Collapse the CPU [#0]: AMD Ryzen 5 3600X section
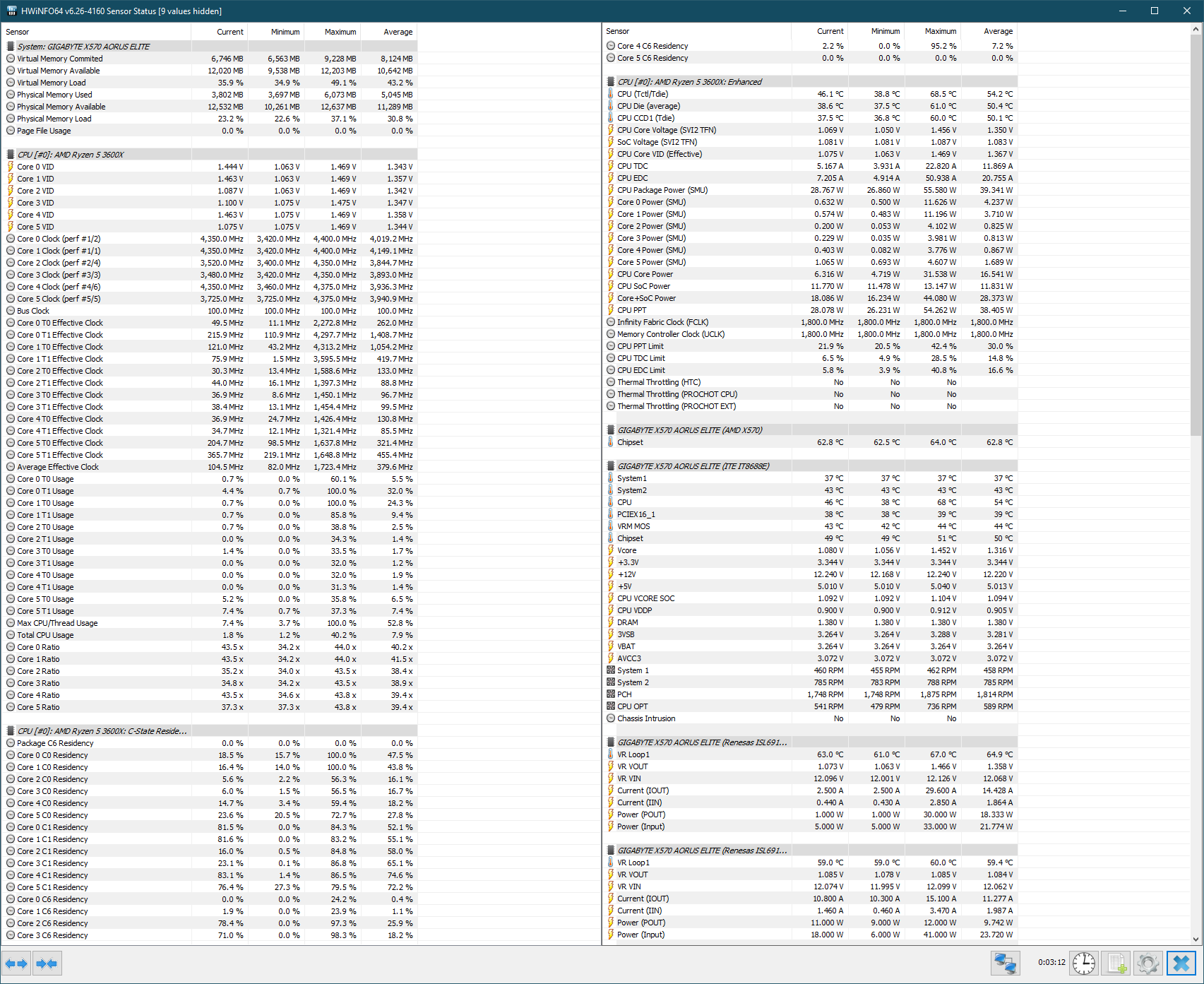Screen dimensions: 1204x984 pyautogui.click(x=211, y=155)
